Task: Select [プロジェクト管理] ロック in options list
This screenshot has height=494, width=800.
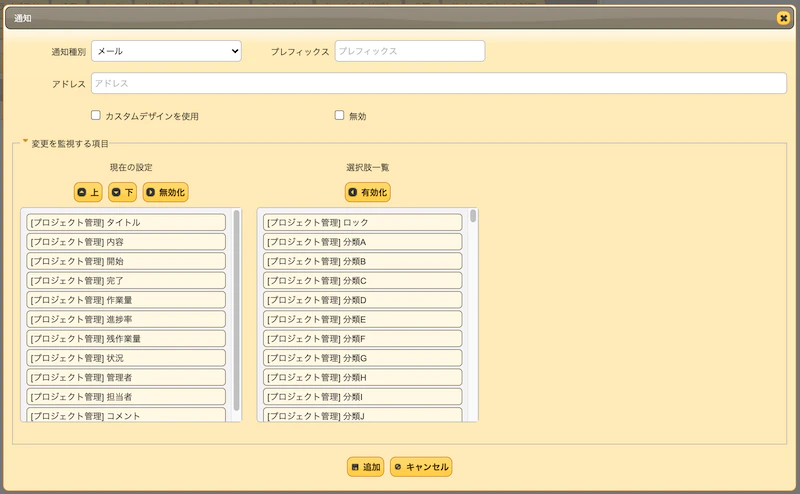Action: [363, 223]
